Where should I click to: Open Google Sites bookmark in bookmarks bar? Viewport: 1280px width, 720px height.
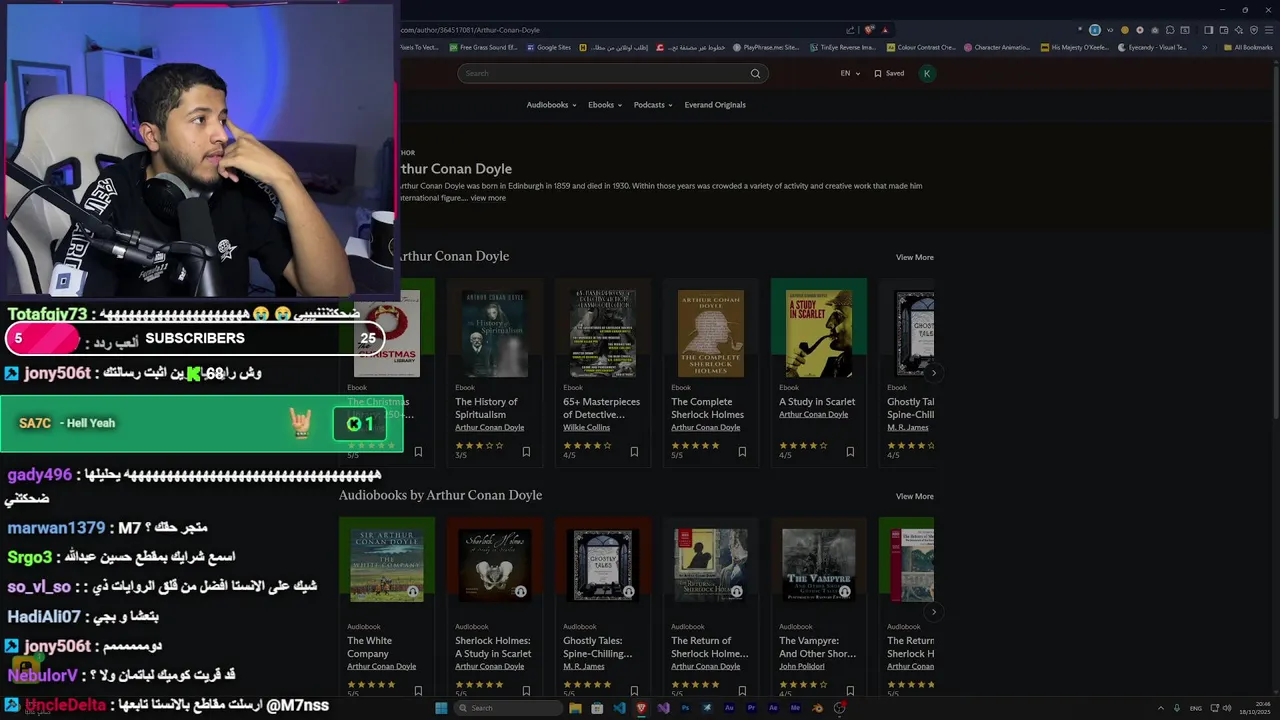pos(548,47)
